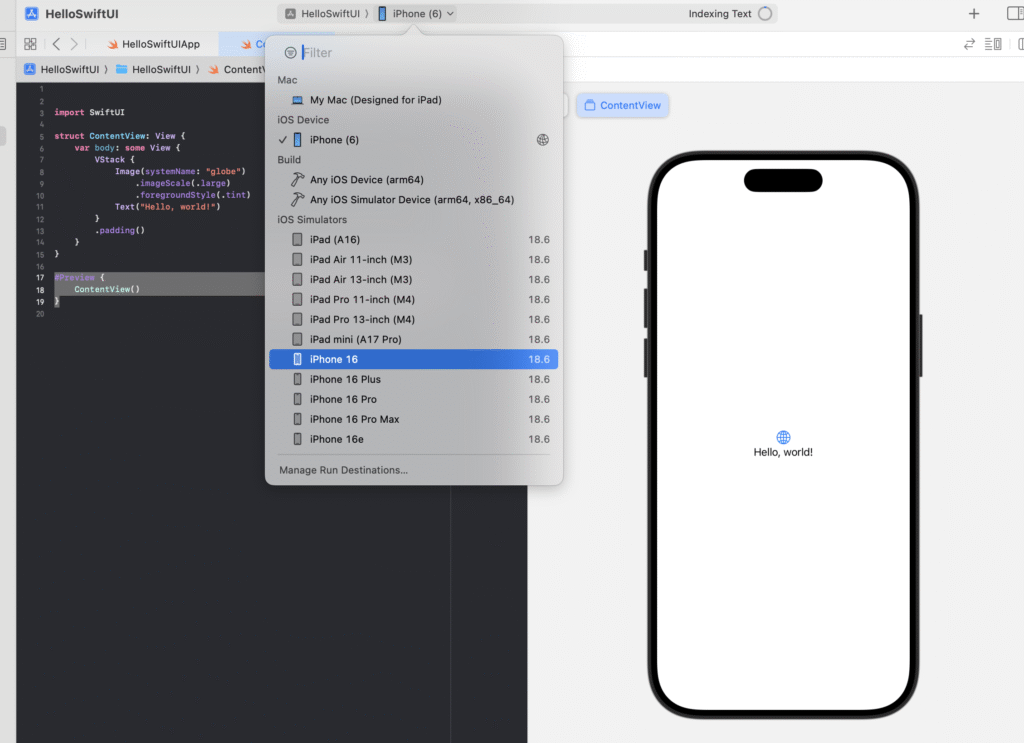1024x743 pixels.
Task: Click the "VStack {" code line
Action: (114, 159)
